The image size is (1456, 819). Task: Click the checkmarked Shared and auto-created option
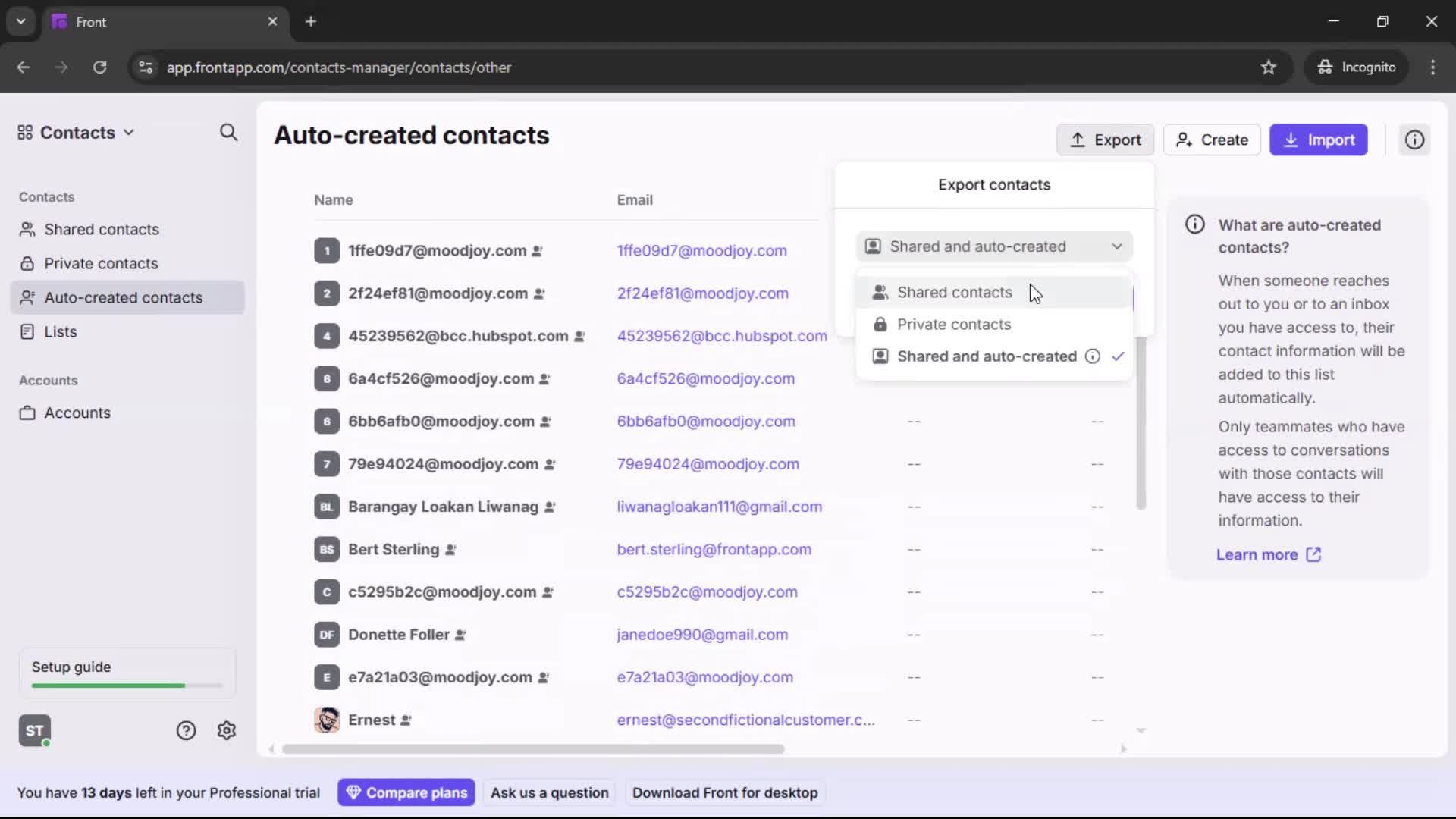coord(987,356)
